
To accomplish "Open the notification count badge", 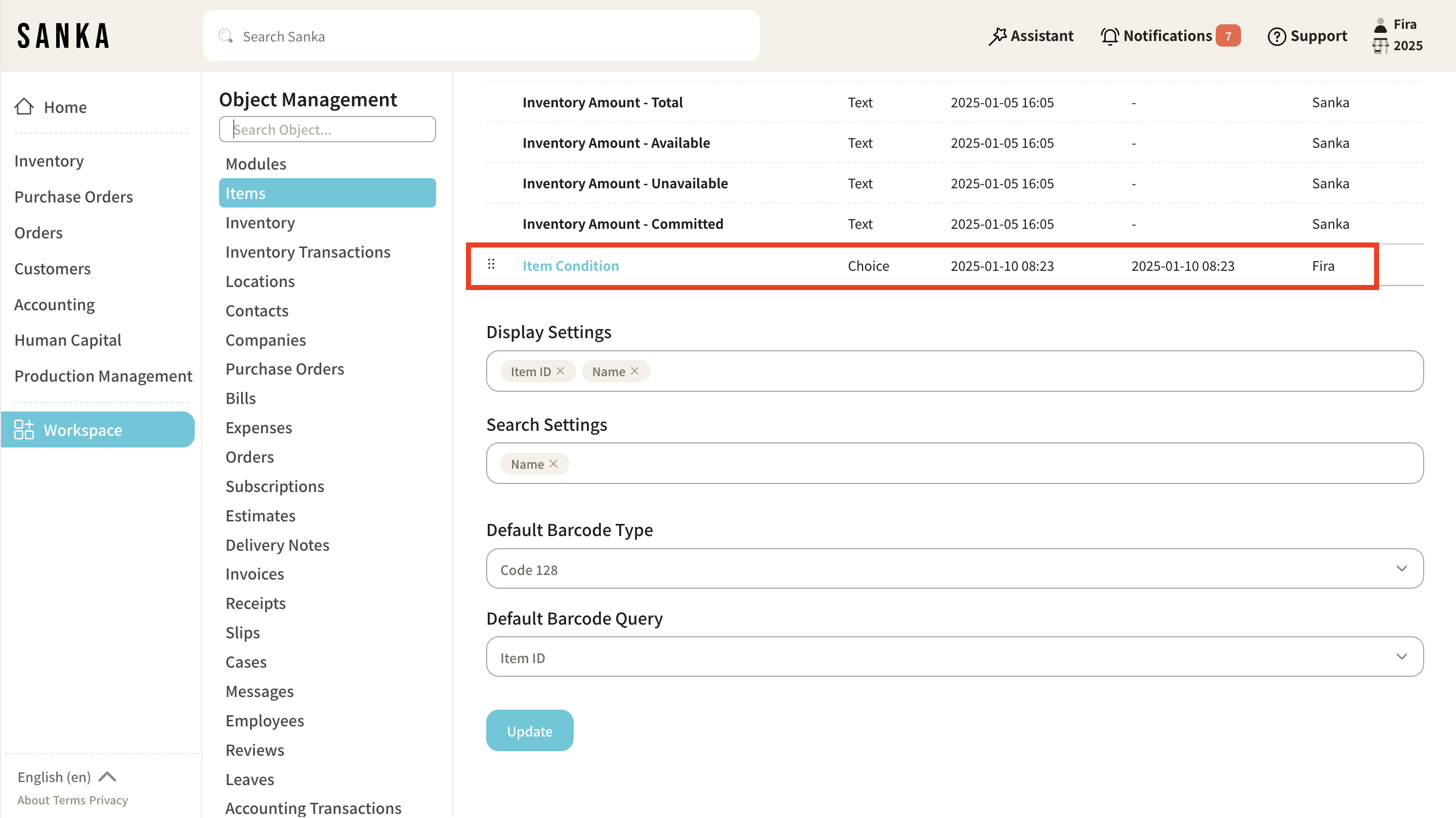I will coord(1228,36).
